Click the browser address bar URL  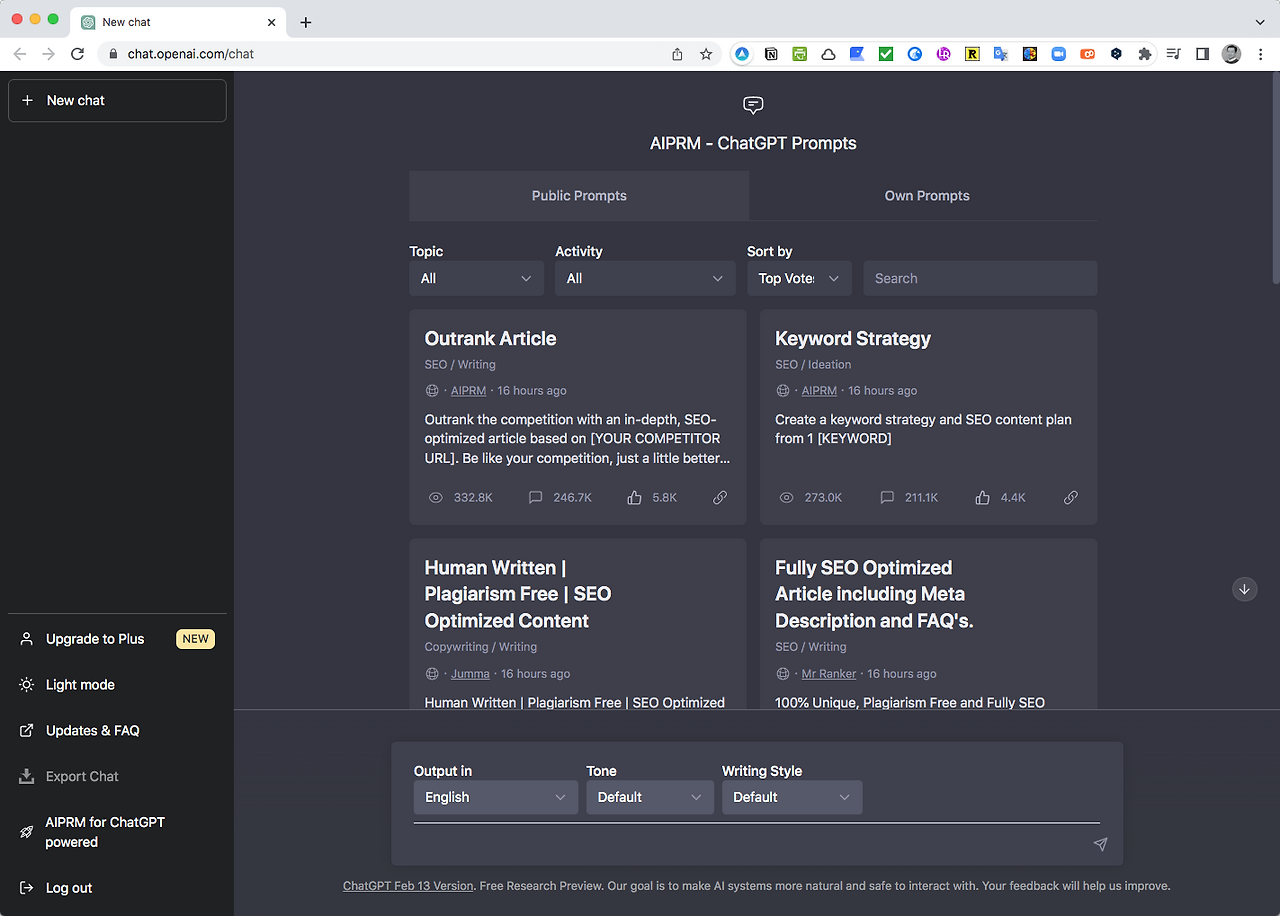[191, 54]
